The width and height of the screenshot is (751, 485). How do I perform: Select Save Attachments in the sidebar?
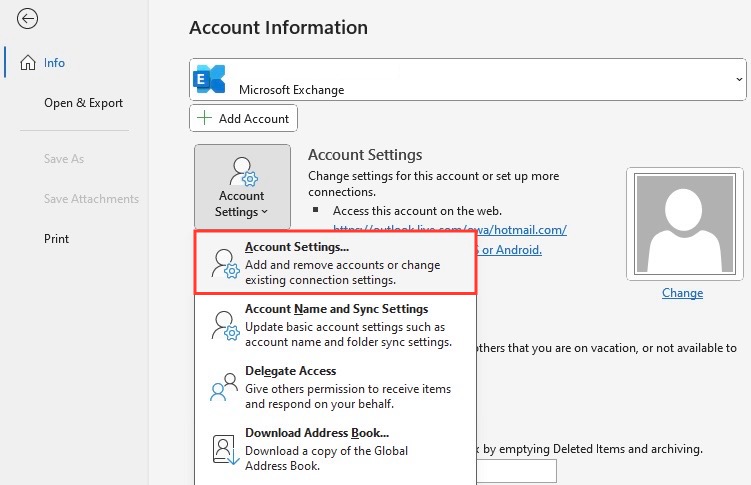click(91, 199)
